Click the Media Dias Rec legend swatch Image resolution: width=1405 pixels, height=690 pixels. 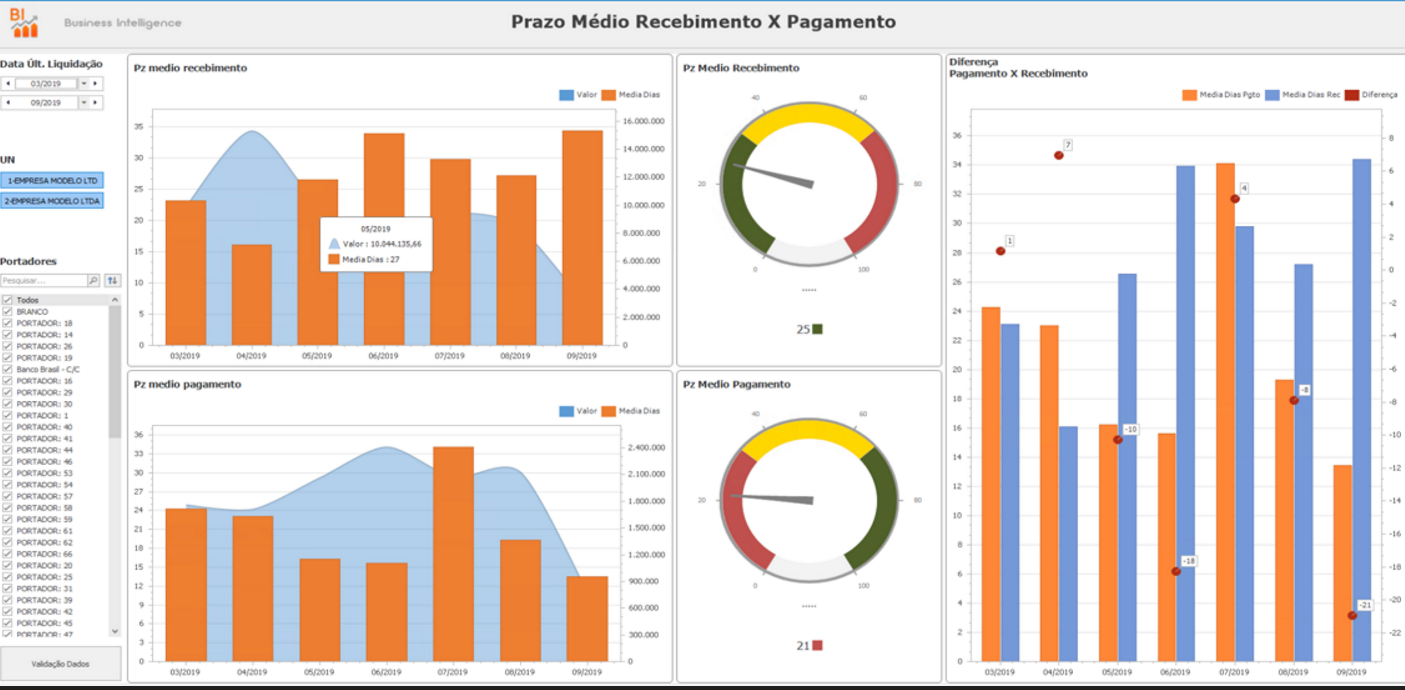pos(1272,95)
